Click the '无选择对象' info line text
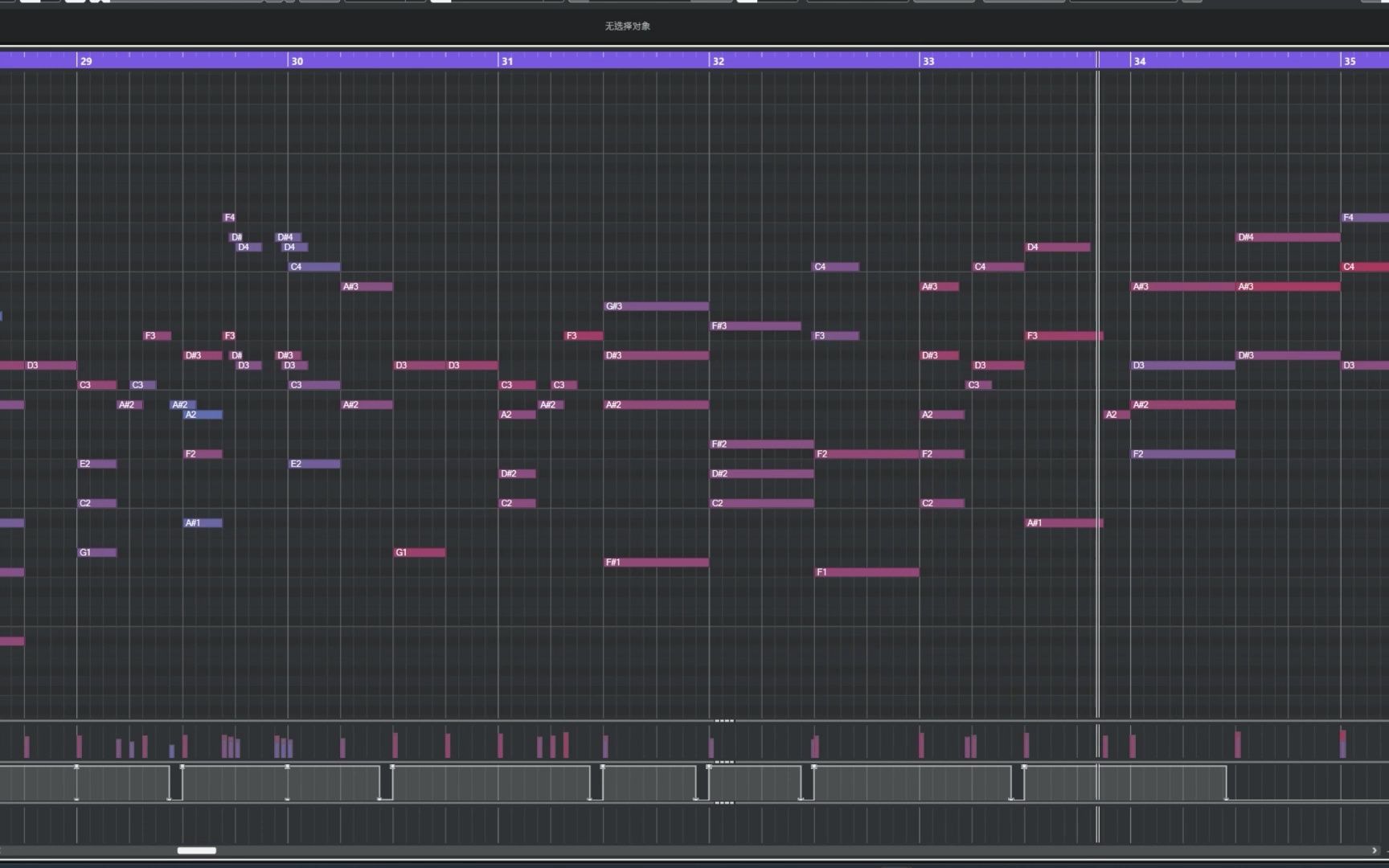The height and width of the screenshot is (868, 1389). click(x=628, y=26)
